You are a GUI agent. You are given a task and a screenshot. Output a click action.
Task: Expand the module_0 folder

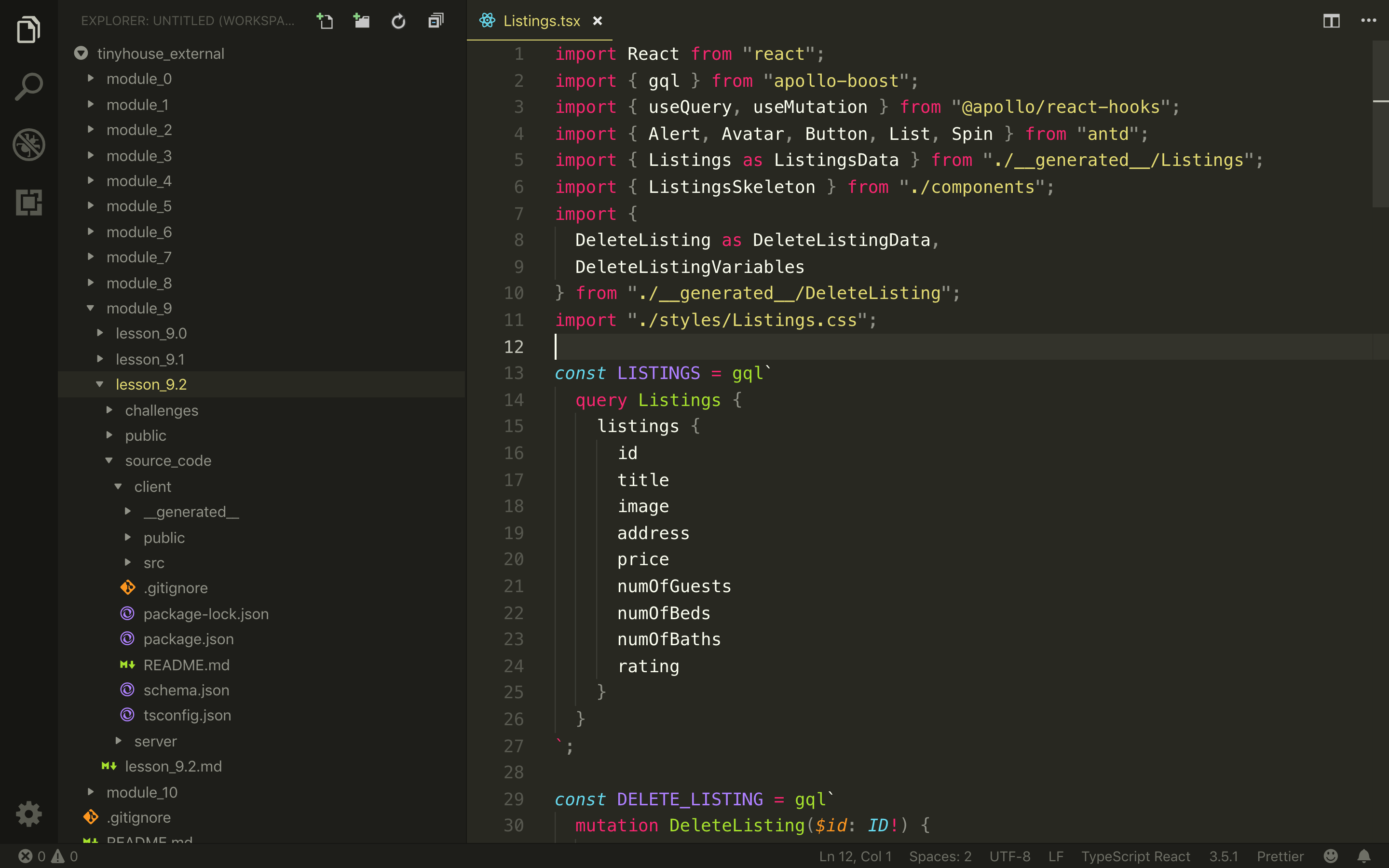tap(139, 79)
